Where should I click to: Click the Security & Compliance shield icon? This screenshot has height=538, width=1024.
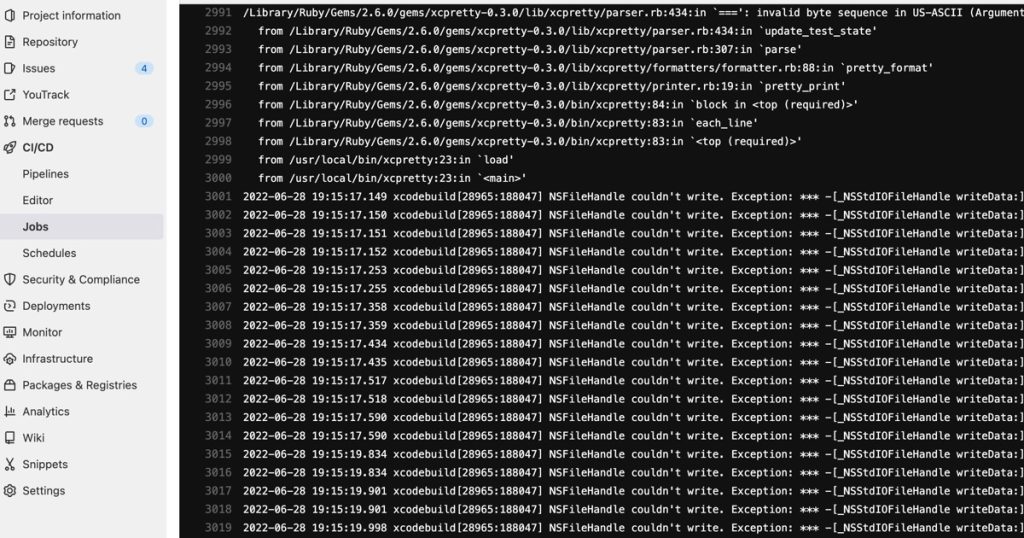point(9,279)
